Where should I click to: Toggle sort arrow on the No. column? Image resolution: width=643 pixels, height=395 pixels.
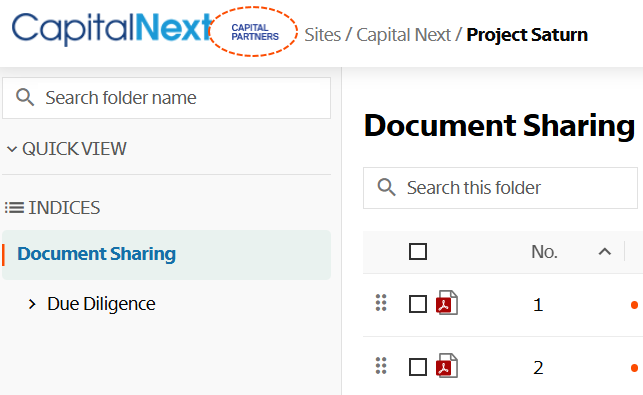(x=605, y=251)
